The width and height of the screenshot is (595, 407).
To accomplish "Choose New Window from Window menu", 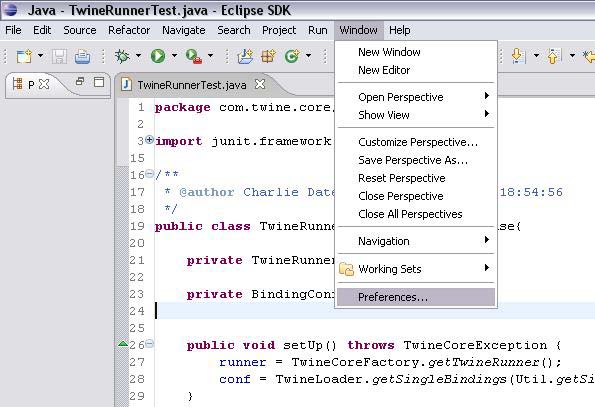I will pos(416,52).
